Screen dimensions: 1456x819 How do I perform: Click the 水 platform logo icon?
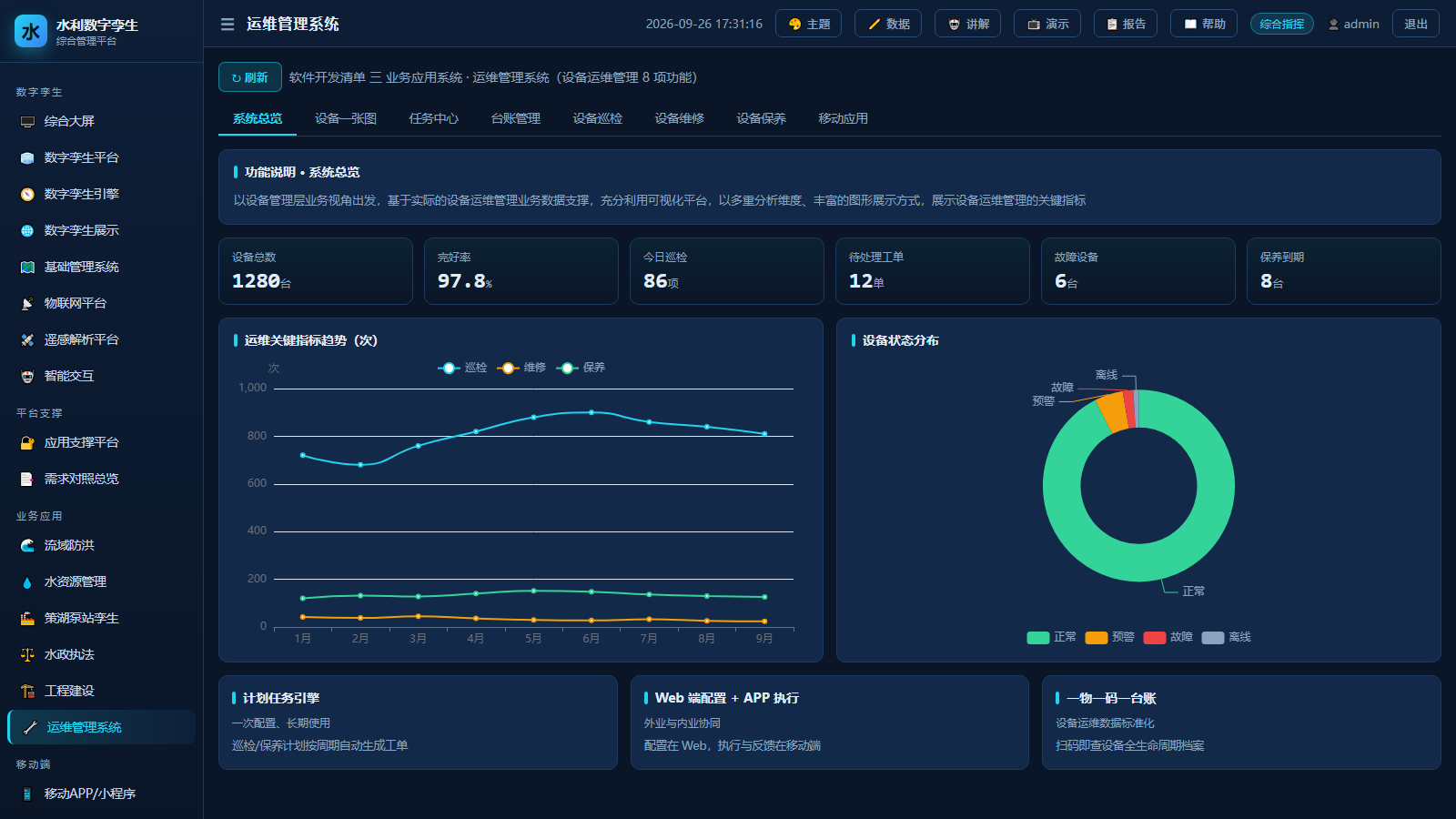[x=31, y=32]
